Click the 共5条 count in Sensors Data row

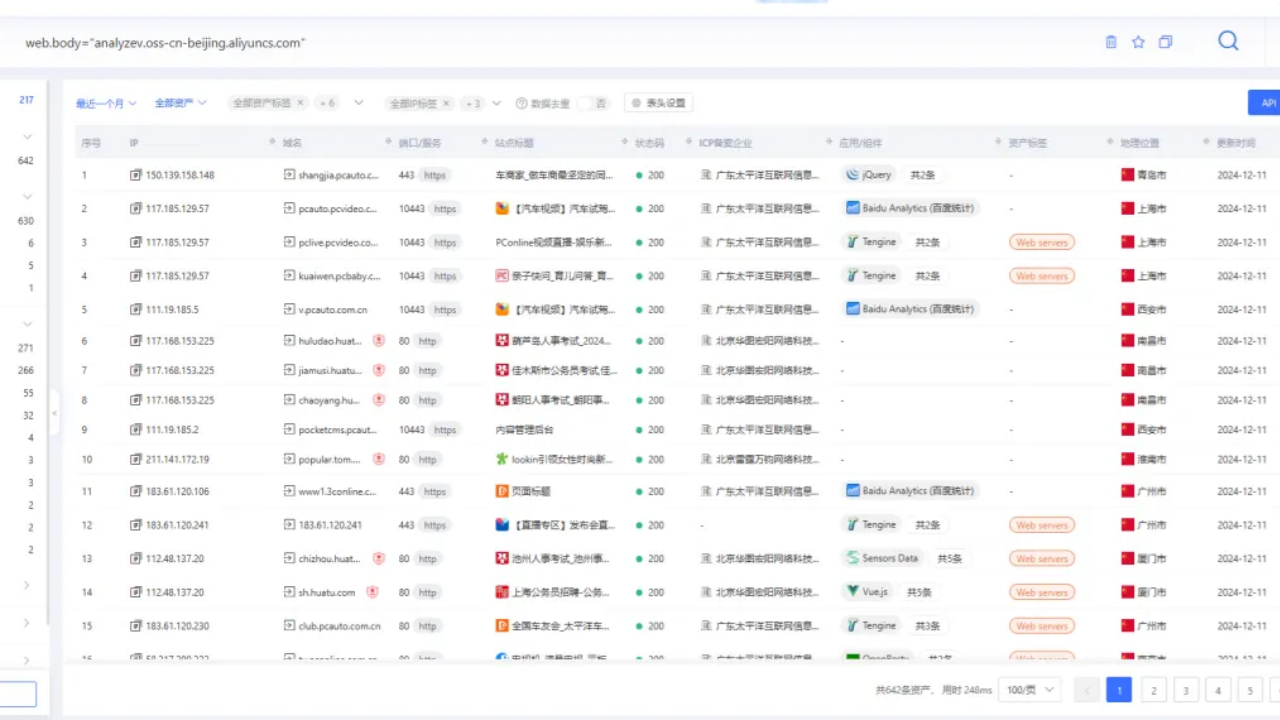[x=949, y=558]
